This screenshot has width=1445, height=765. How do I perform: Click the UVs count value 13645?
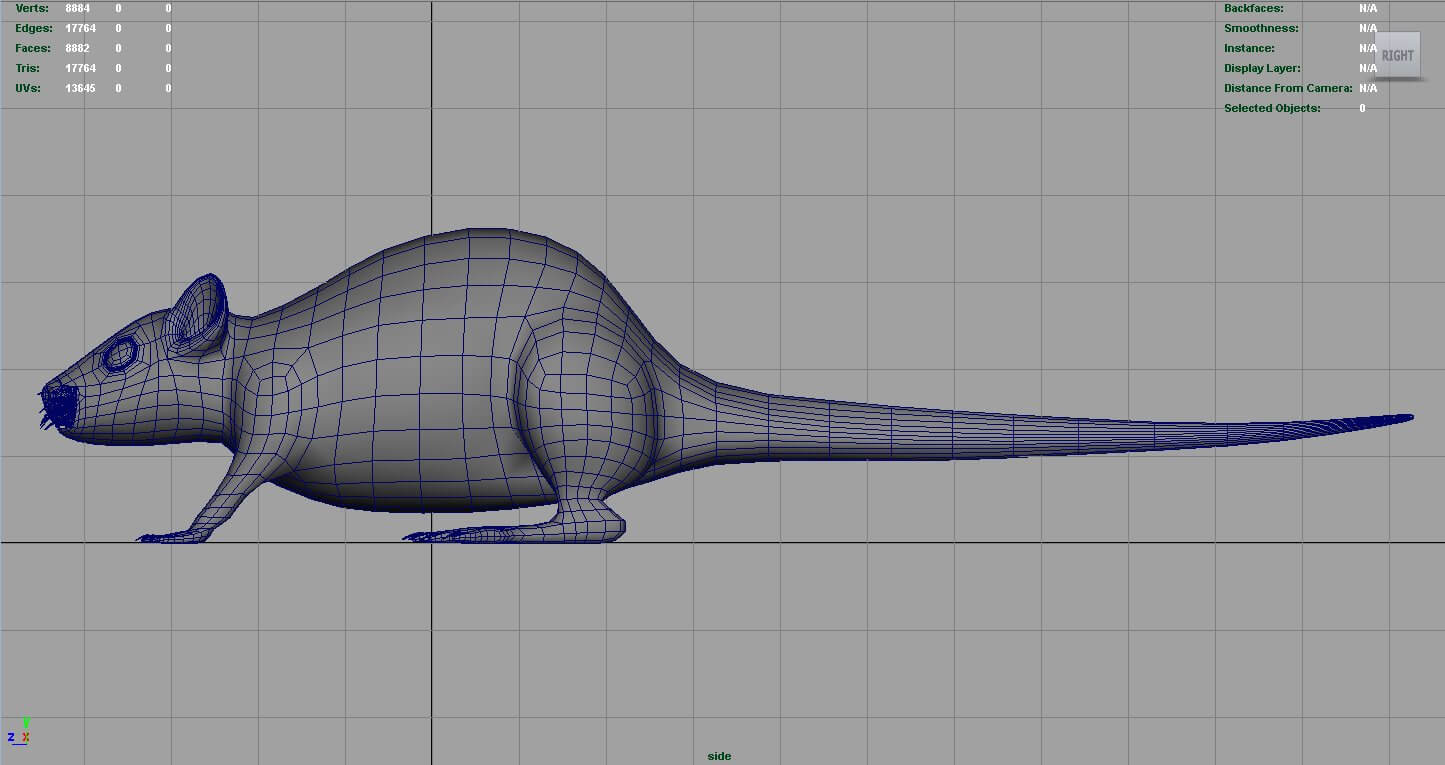point(80,88)
